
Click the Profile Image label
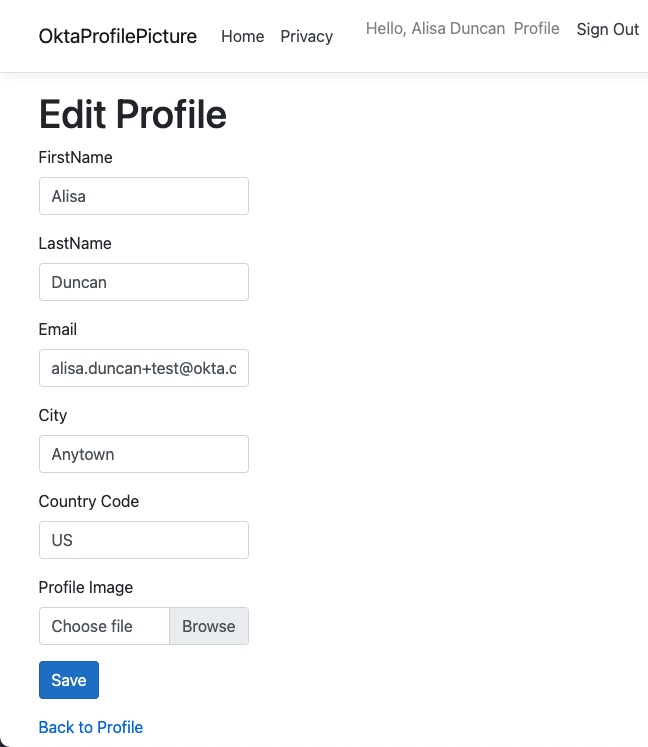86,587
